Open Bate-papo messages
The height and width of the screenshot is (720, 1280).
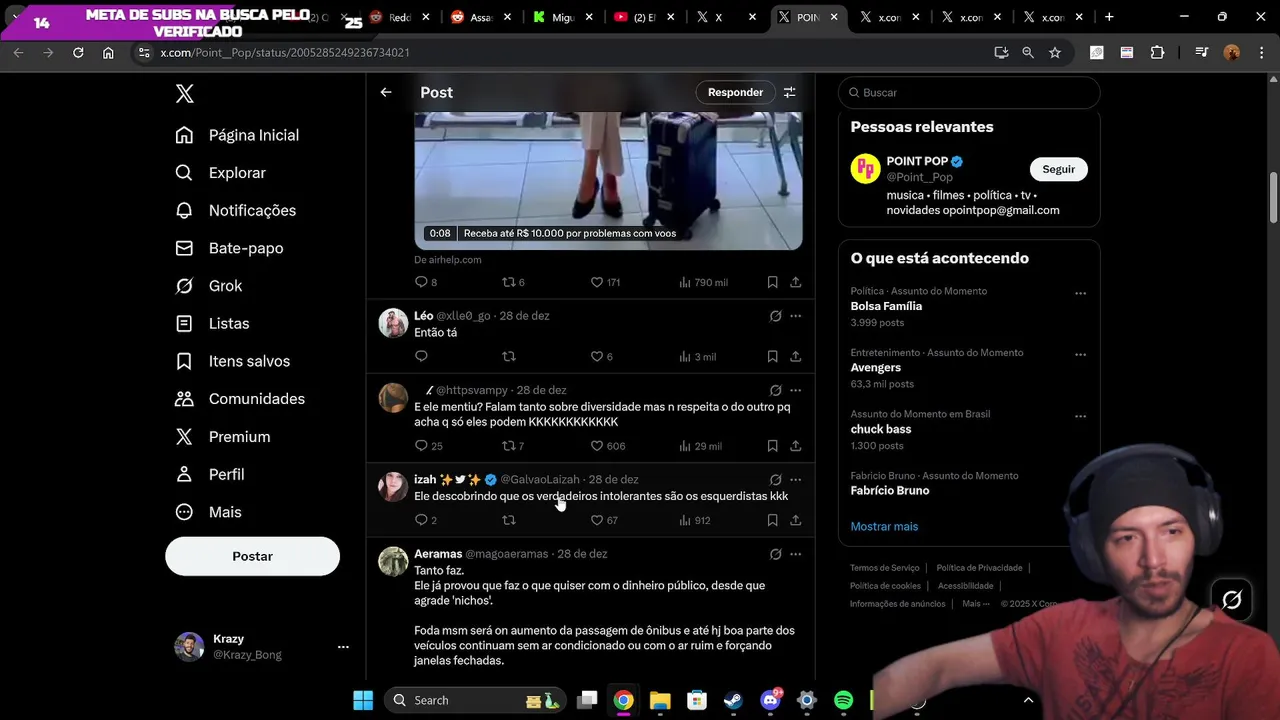229,248
